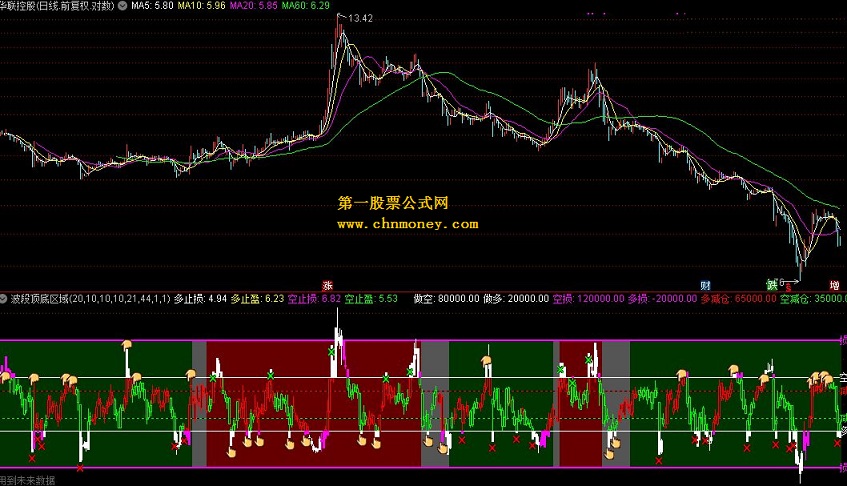Click the 华联控股(日线.前复权.对数) chart title

(58, 5)
